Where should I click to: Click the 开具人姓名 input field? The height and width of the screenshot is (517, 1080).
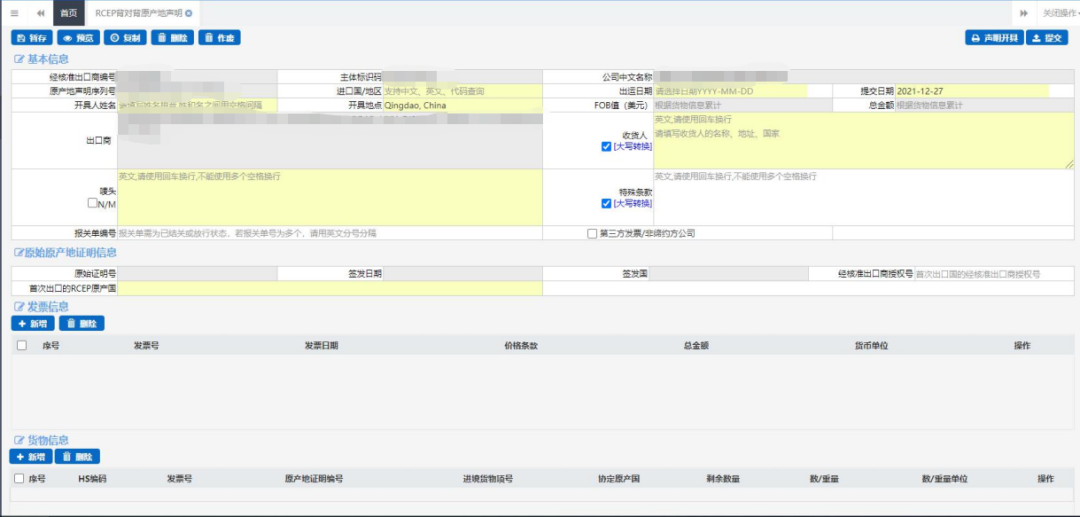tap(197, 105)
